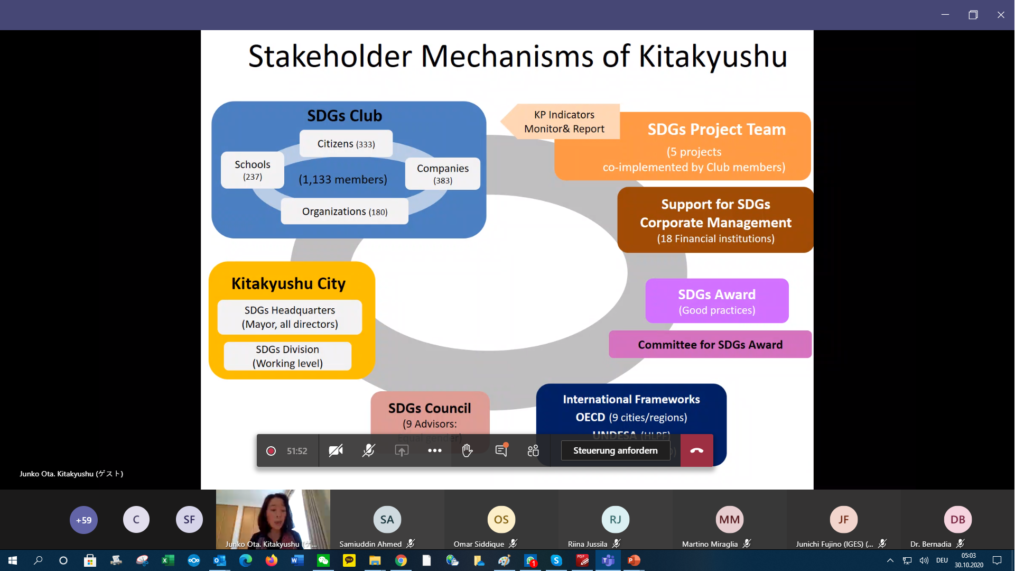1024x571 pixels.
Task: Click Junko Ota's video thumbnail
Action: tap(272, 518)
